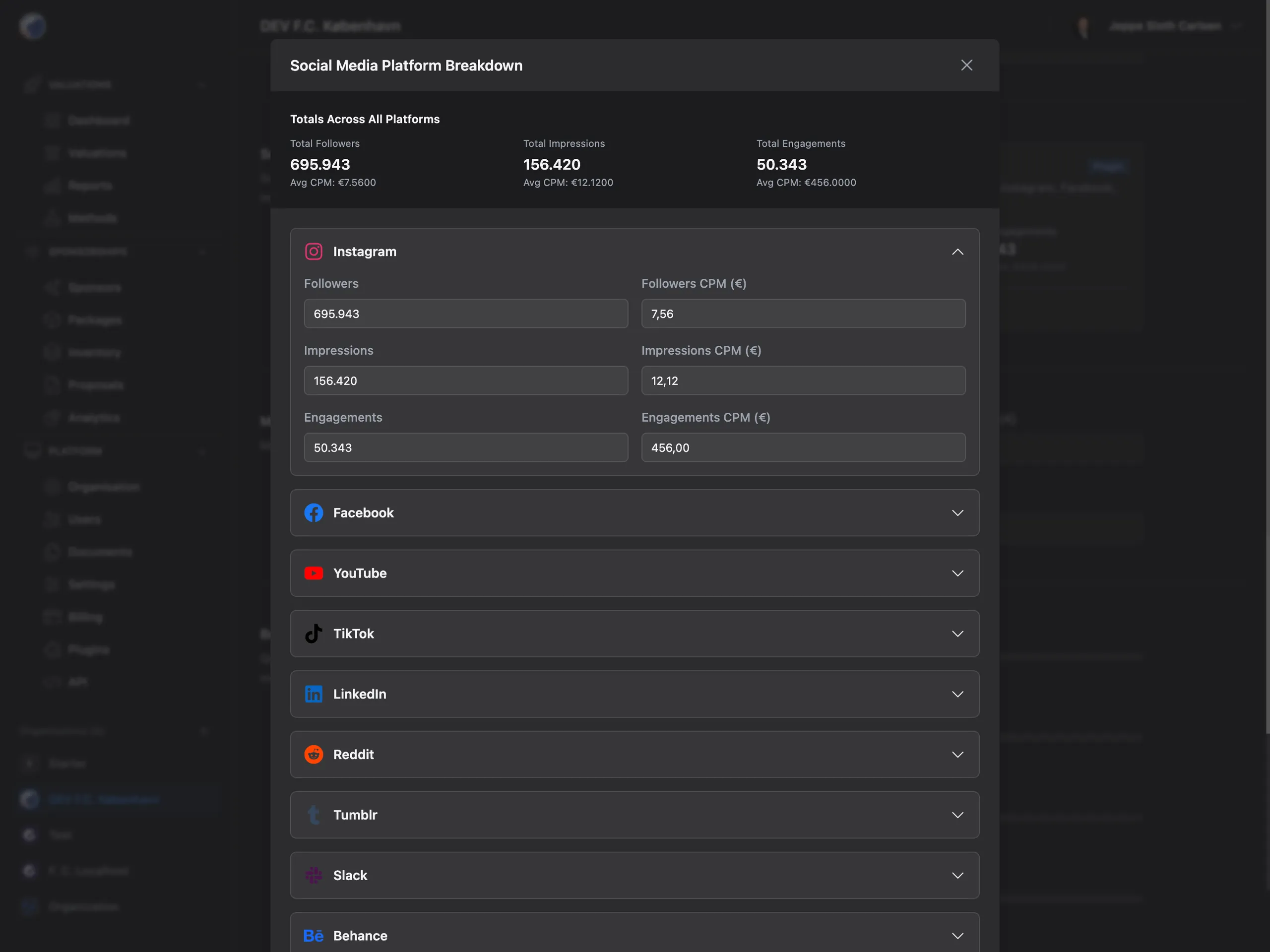Click the Facebook section title
The image size is (1270, 952).
click(364, 513)
